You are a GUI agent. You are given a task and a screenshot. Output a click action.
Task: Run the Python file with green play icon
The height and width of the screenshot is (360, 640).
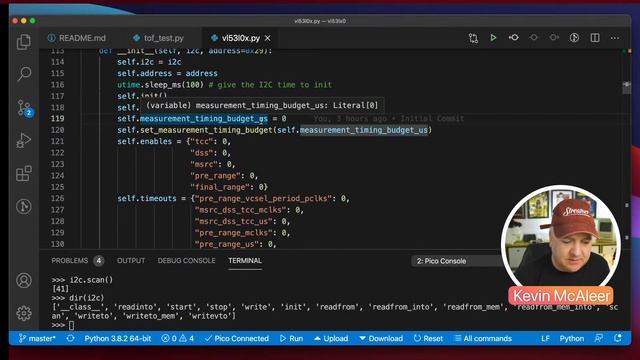coord(493,38)
